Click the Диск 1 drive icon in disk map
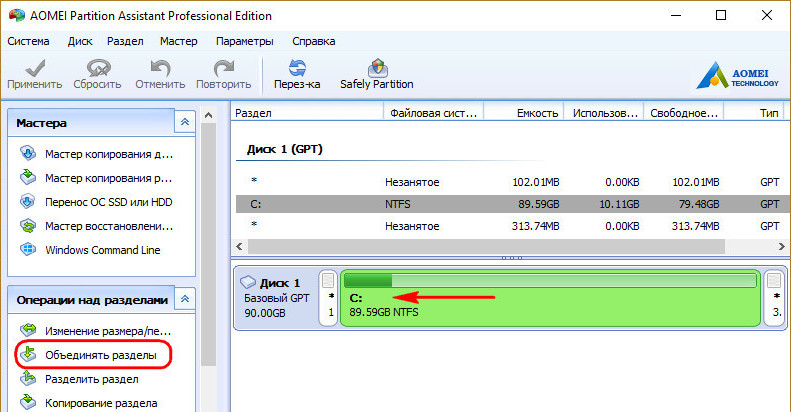 coord(248,282)
